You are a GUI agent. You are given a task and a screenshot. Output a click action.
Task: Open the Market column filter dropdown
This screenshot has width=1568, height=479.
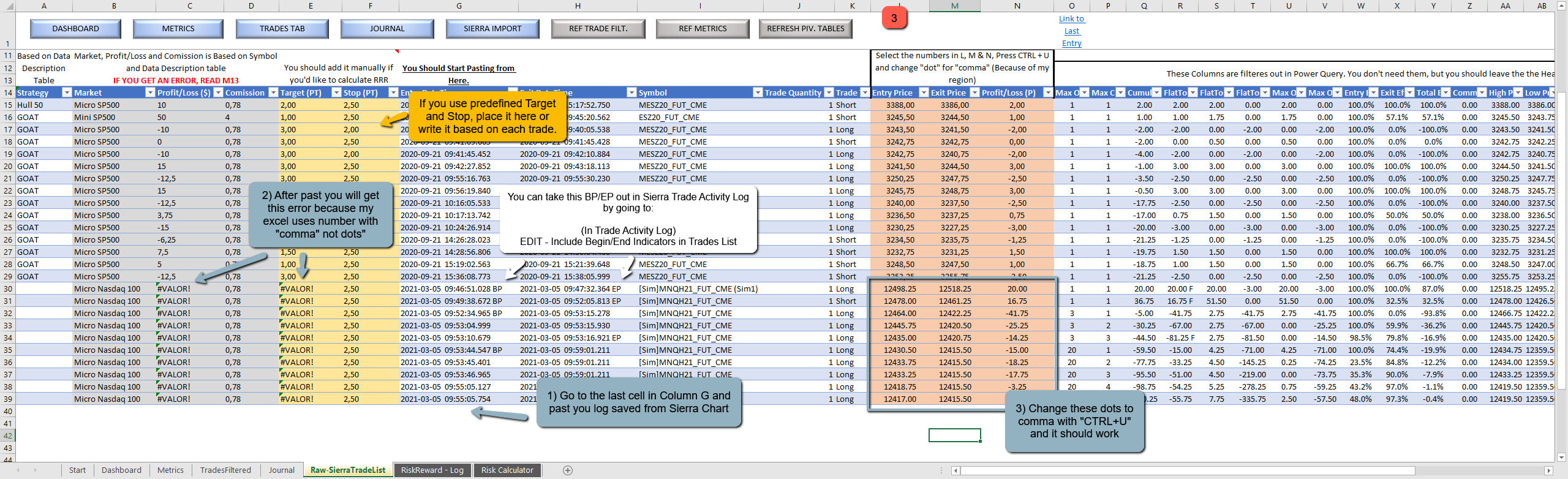(x=150, y=92)
